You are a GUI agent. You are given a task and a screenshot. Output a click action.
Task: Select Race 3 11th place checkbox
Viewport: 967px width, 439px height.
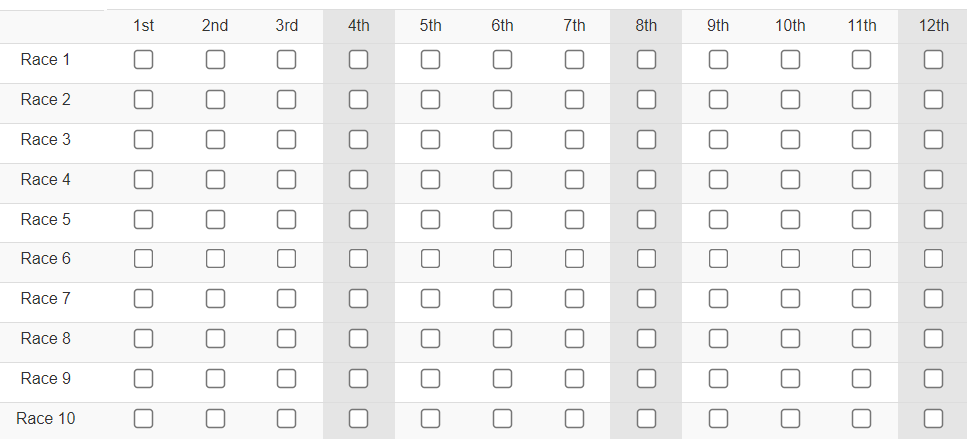point(862,139)
